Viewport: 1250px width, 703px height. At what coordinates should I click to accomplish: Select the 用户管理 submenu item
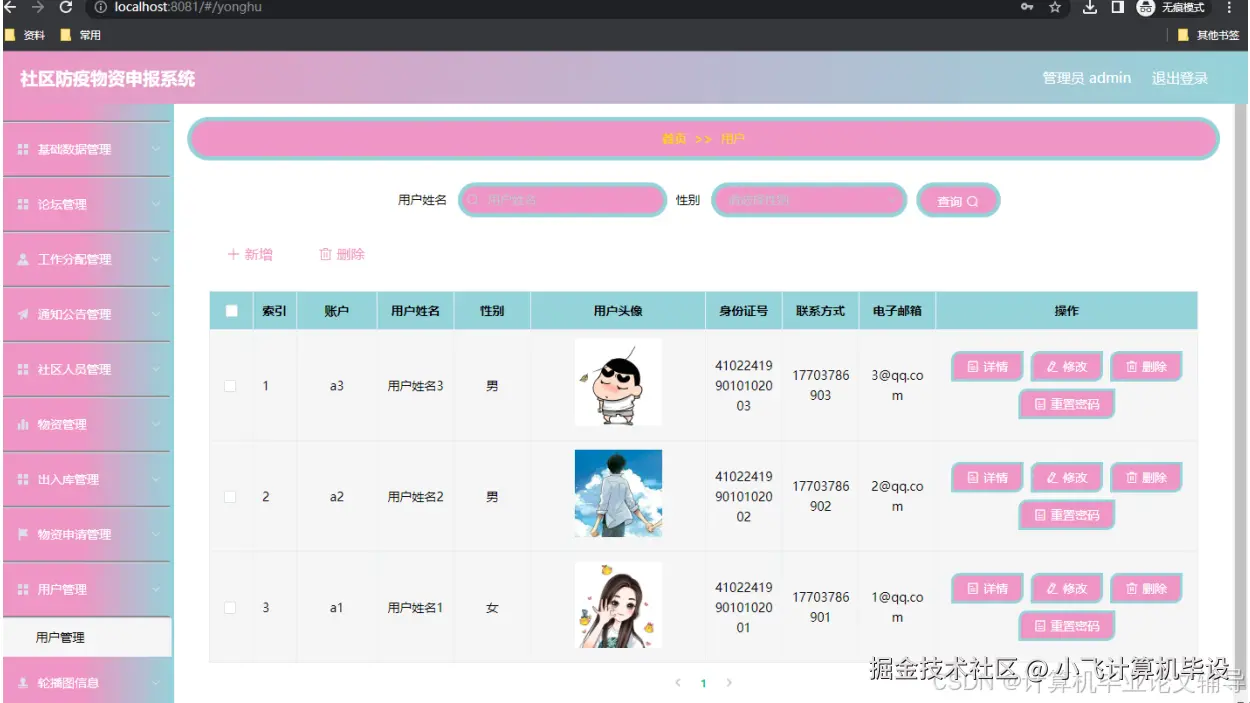[x=87, y=637]
